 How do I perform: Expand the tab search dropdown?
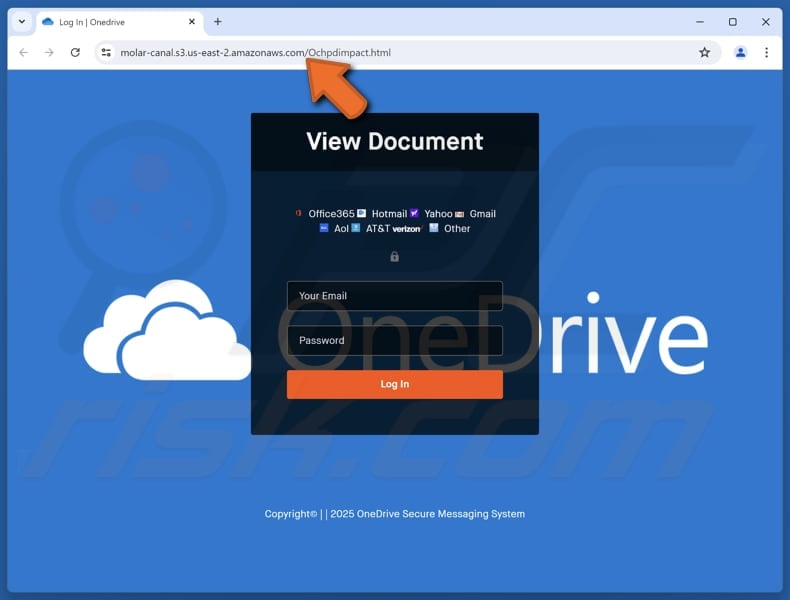coord(22,22)
